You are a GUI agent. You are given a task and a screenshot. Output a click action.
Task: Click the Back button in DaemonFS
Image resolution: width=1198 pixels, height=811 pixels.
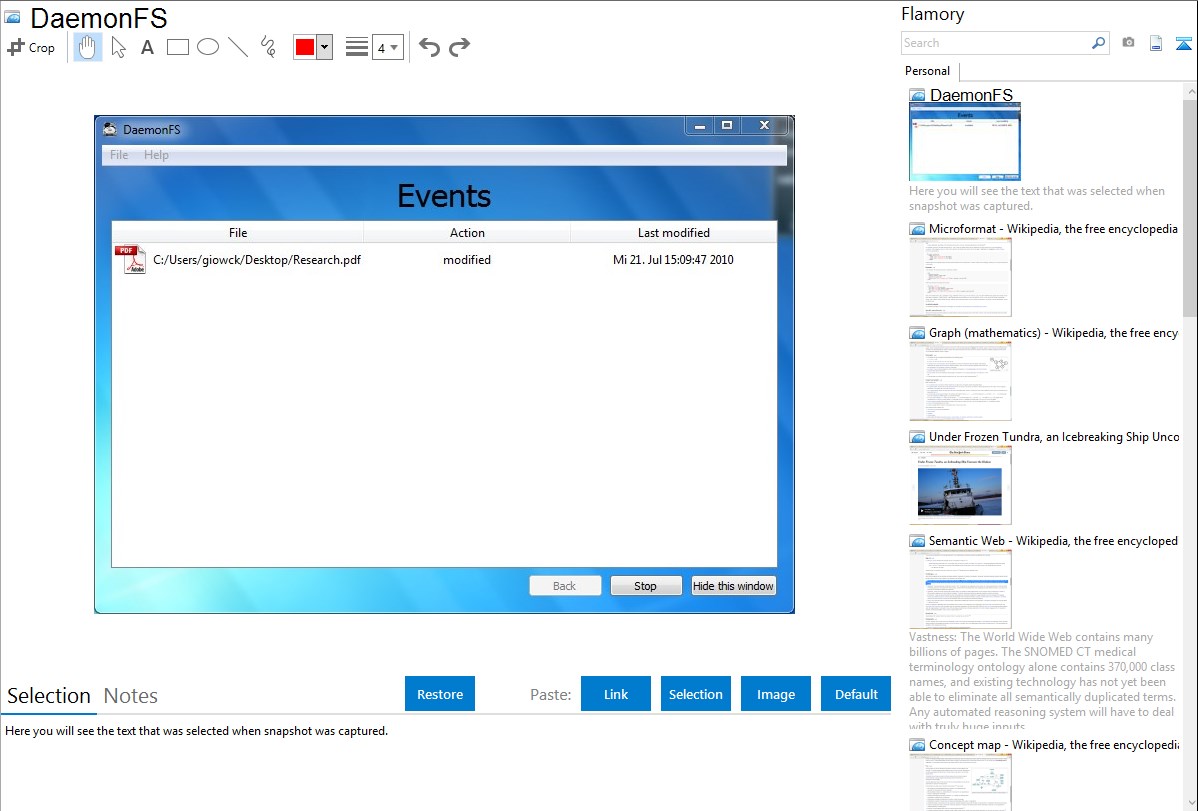click(565, 586)
